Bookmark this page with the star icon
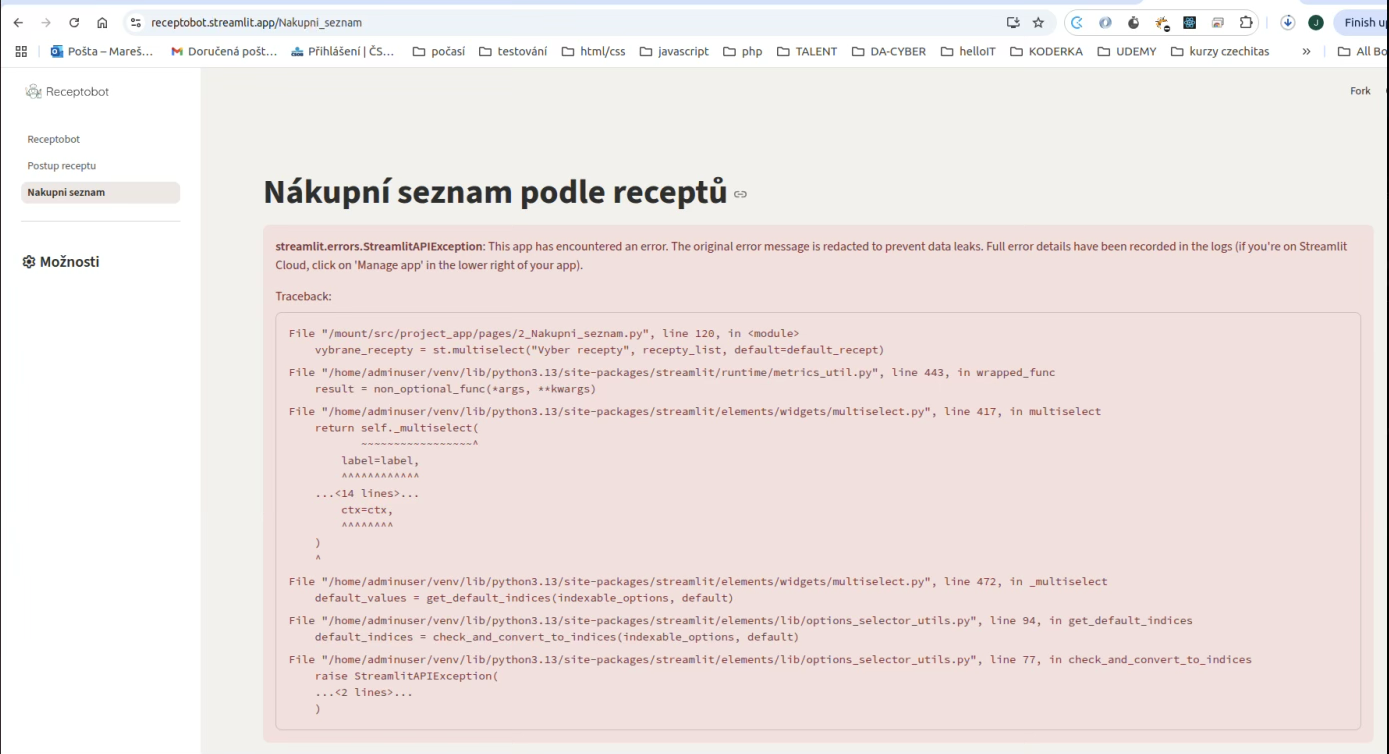 (x=1038, y=22)
